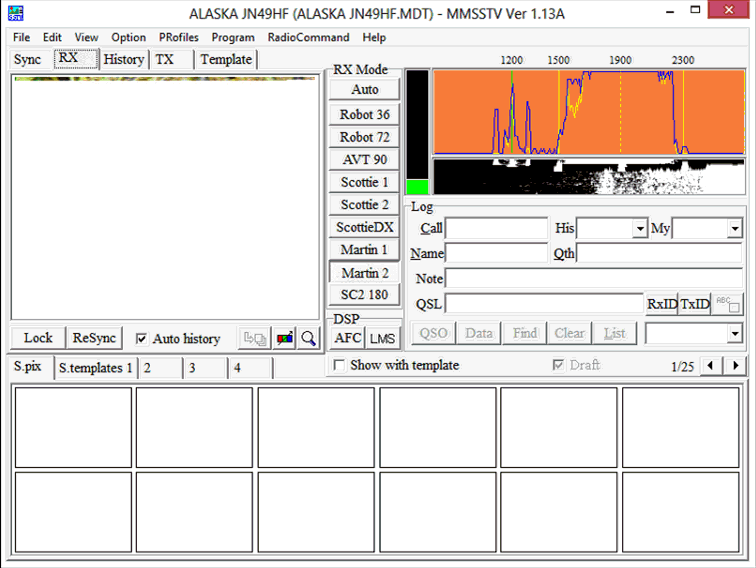Click the TxID button
The image size is (756, 568).
pos(695,304)
